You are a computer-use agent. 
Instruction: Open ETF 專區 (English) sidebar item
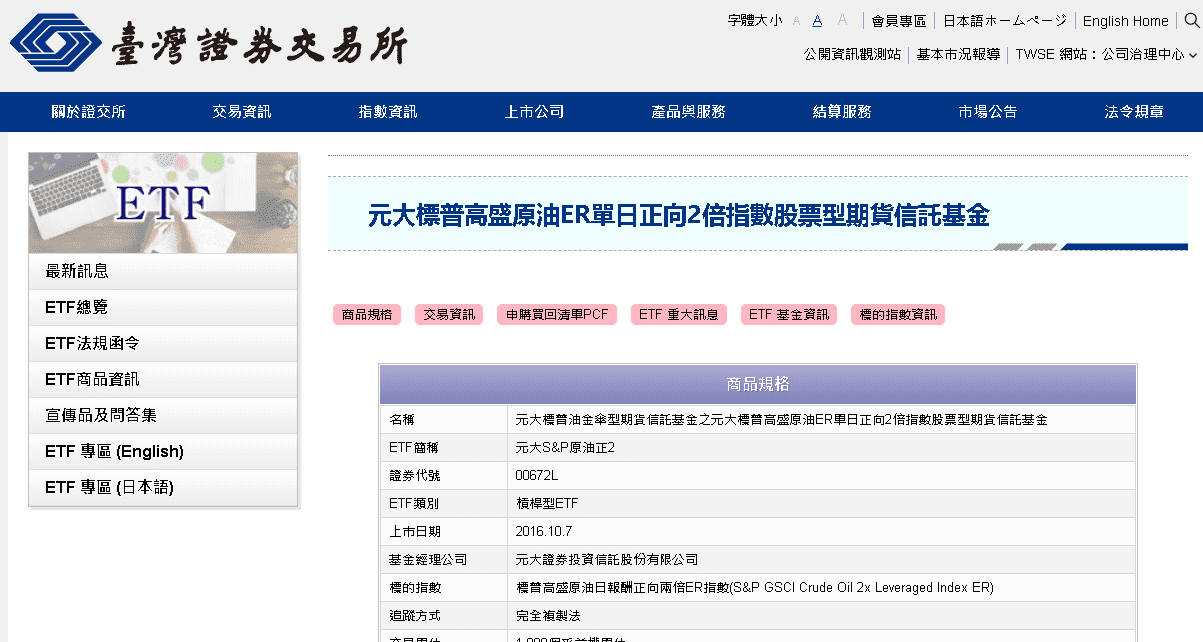click(x=163, y=451)
